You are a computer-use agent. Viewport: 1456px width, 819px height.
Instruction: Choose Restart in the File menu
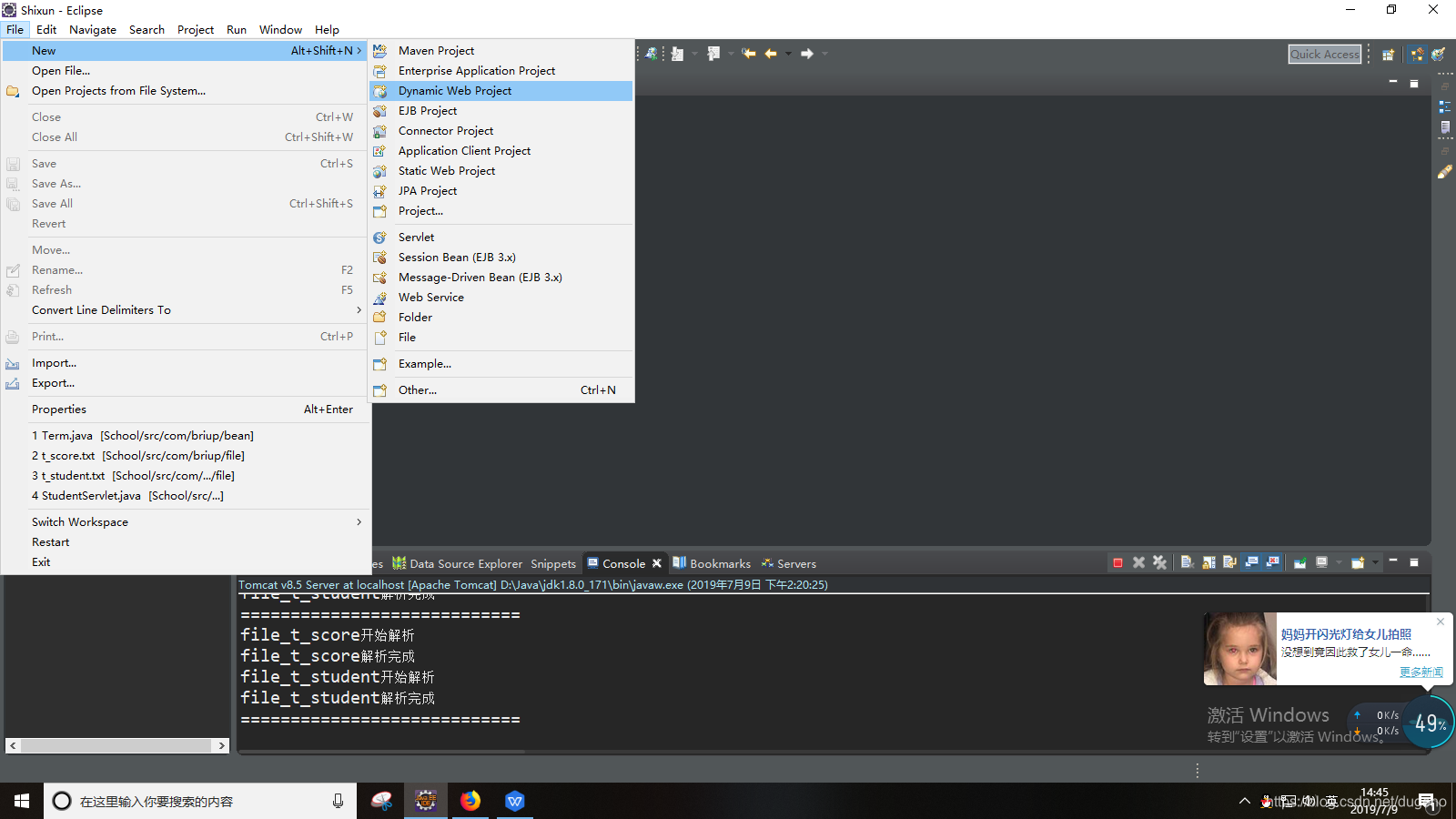click(x=185, y=542)
